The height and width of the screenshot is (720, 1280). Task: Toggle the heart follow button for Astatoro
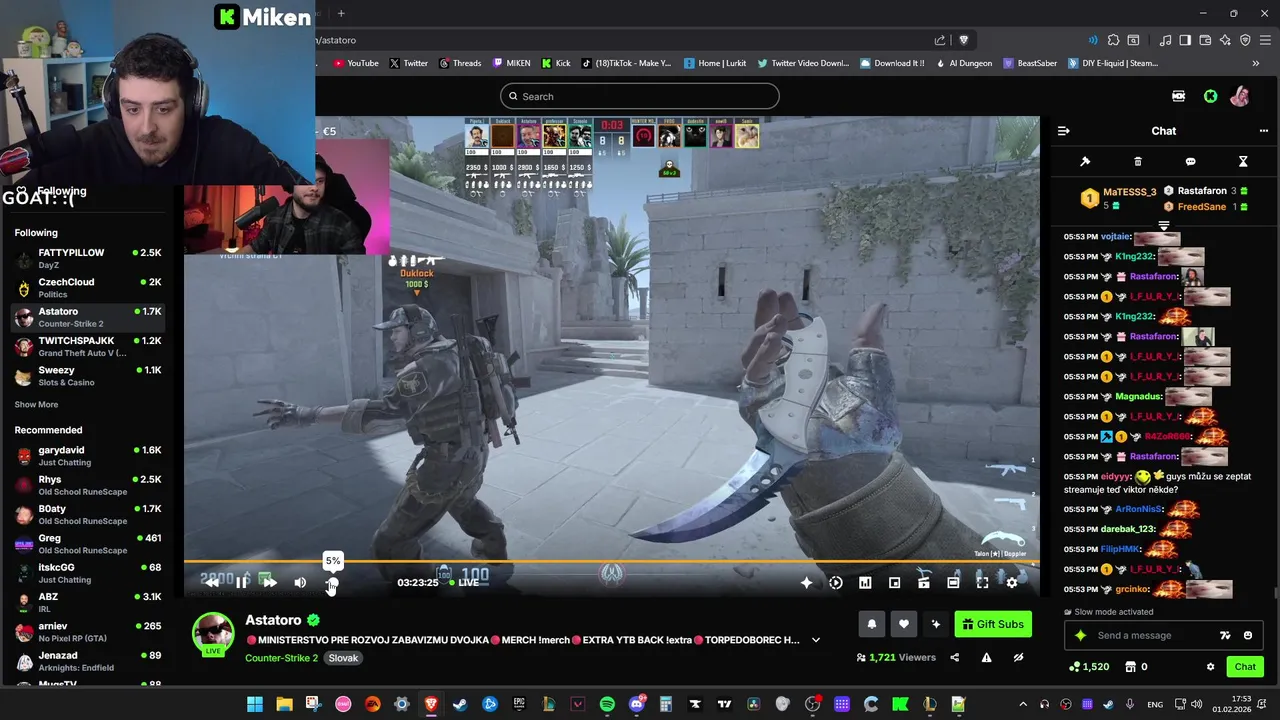903,624
